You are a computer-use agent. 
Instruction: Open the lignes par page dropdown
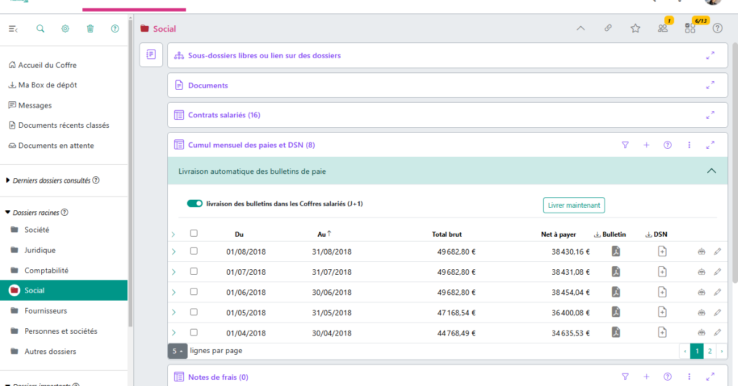coord(177,351)
